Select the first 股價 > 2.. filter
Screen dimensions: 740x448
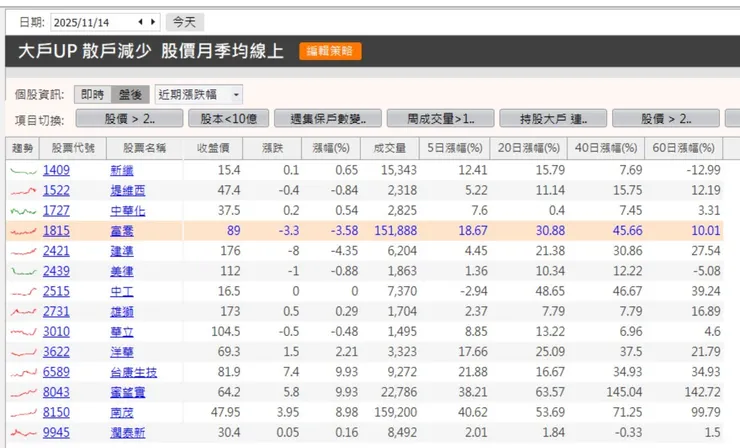click(129, 118)
